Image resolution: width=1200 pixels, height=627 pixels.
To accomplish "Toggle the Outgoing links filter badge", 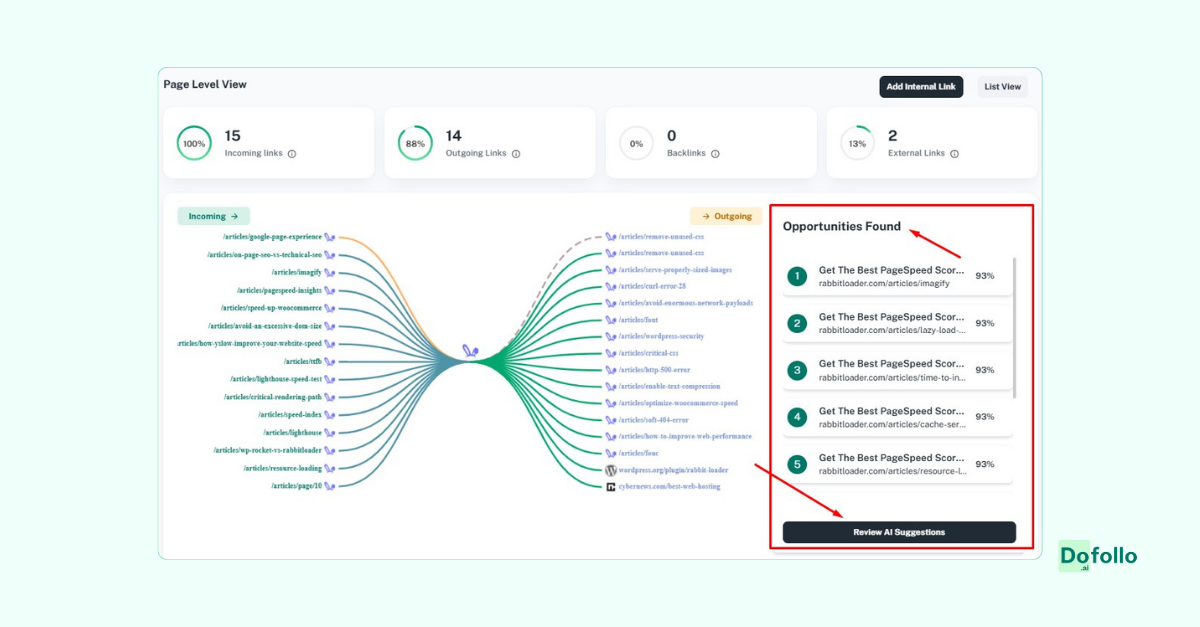I will click(726, 215).
